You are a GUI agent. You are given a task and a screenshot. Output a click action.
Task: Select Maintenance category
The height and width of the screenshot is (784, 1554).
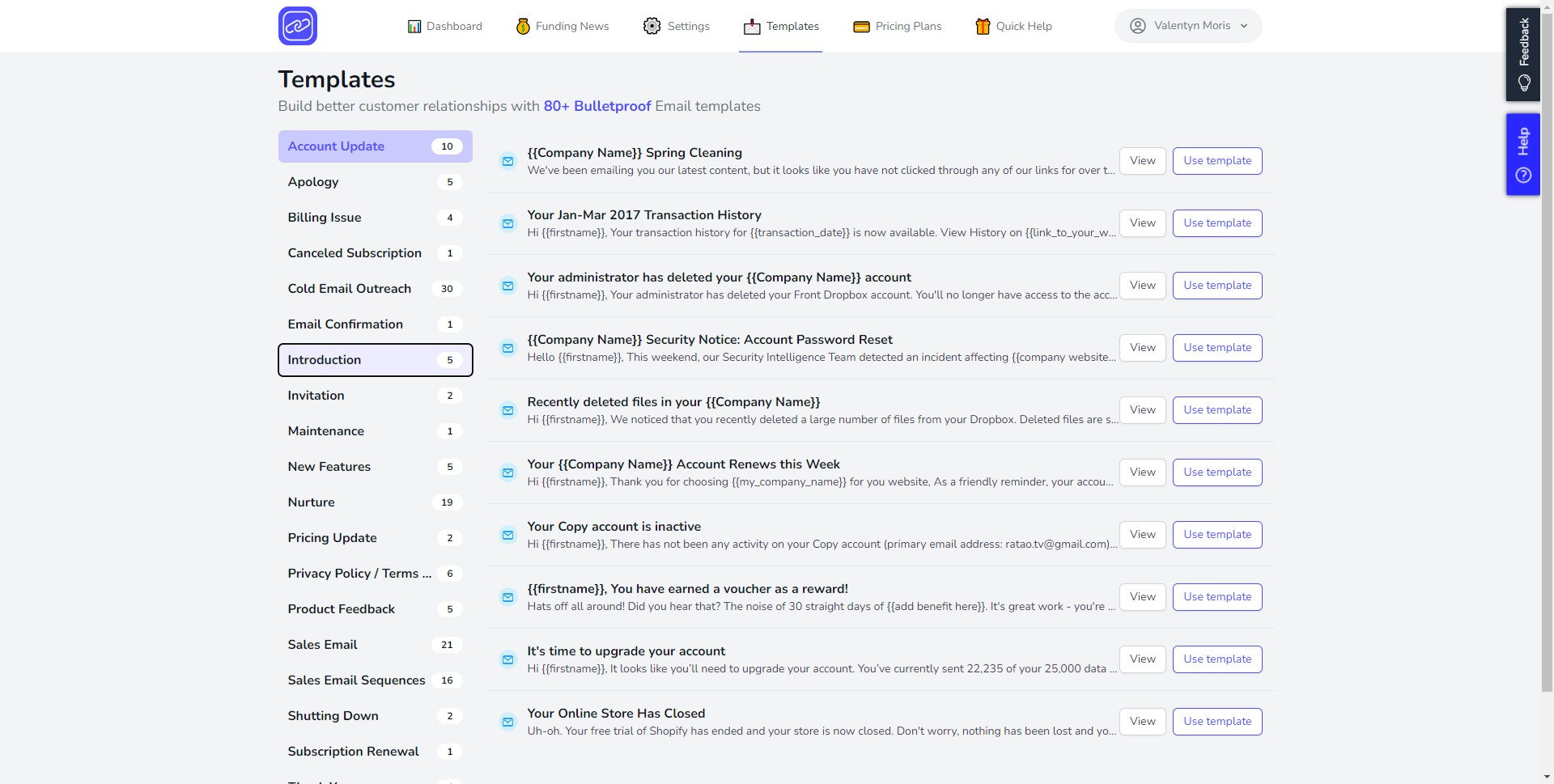(x=375, y=431)
